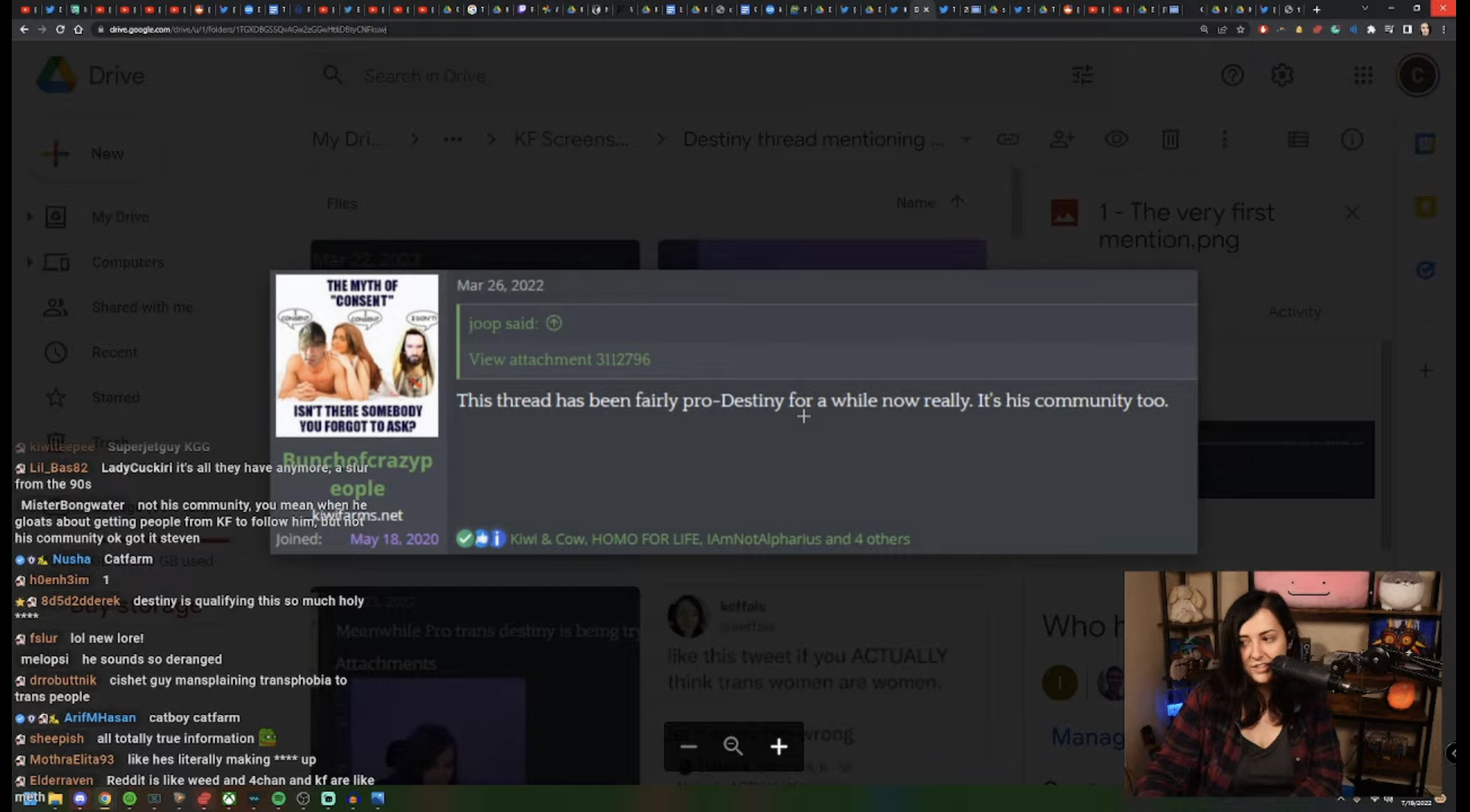Viewport: 1470px width, 812px height.
Task: Reset zoom magnifier button
Action: coord(733,746)
